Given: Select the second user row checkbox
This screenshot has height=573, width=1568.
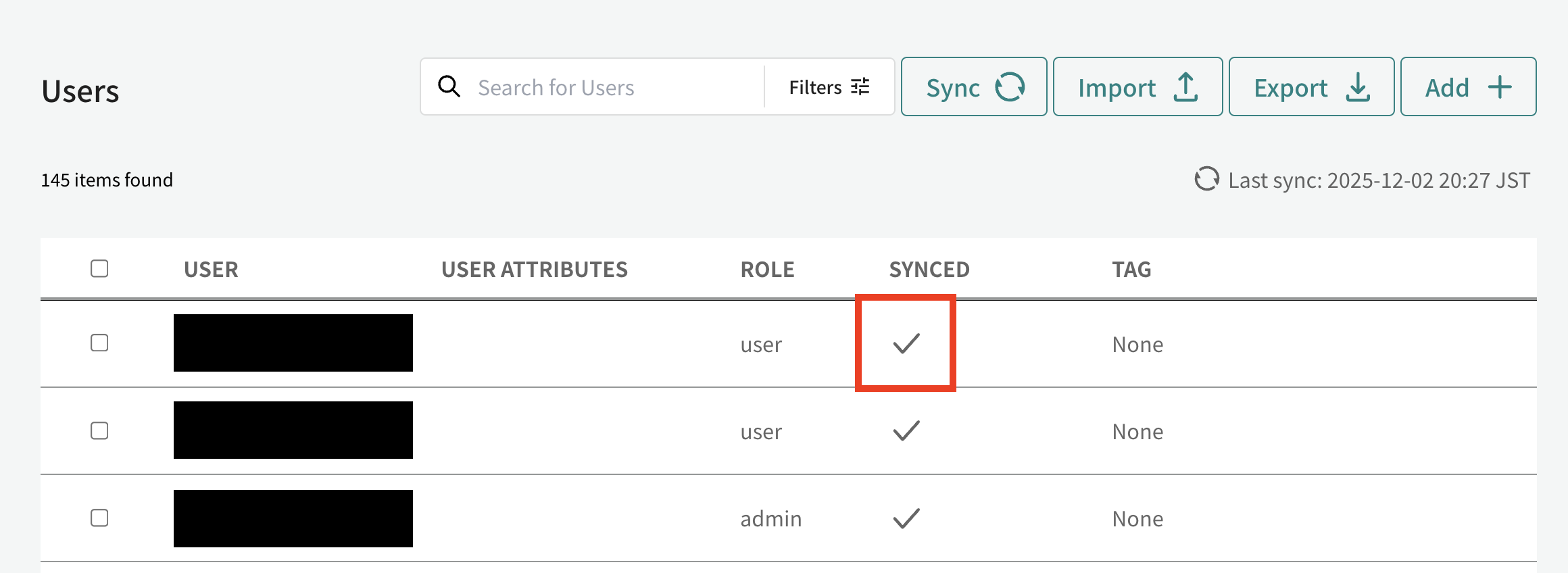Looking at the screenshot, I should (99, 430).
